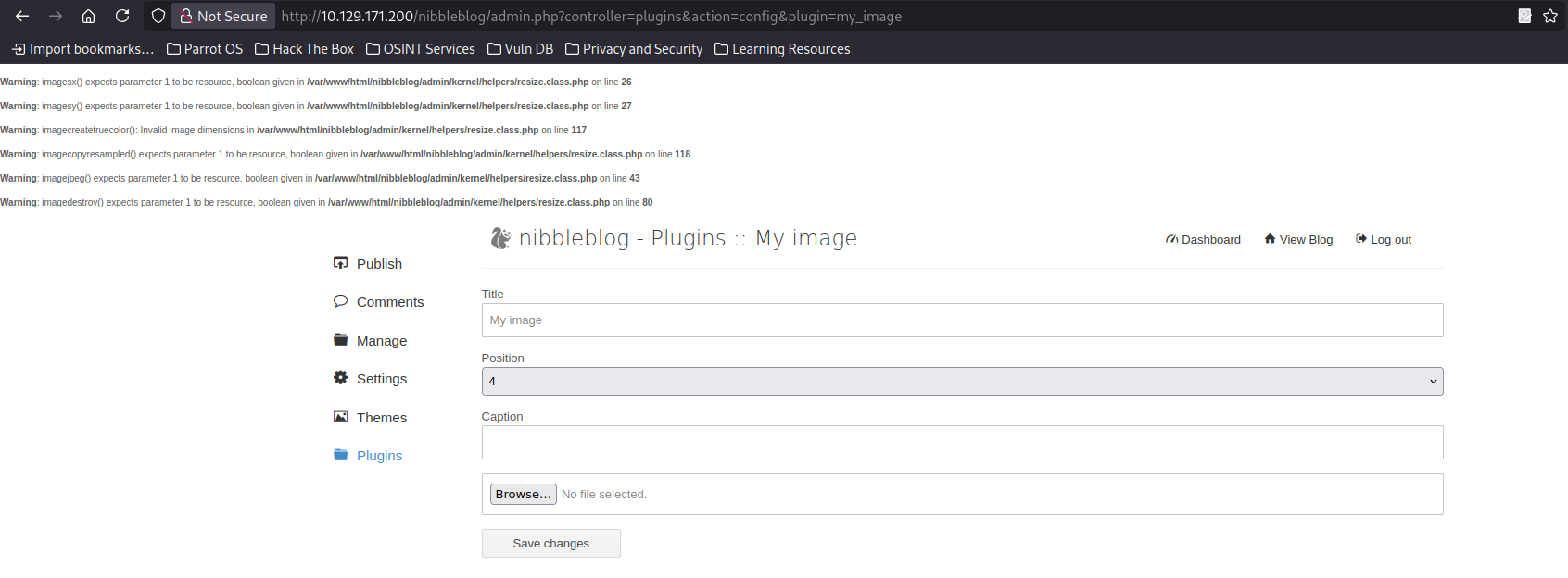Image resolution: width=1568 pixels, height=578 pixels.
Task: Click the nibbleblog squirrel logo
Action: [x=500, y=238]
